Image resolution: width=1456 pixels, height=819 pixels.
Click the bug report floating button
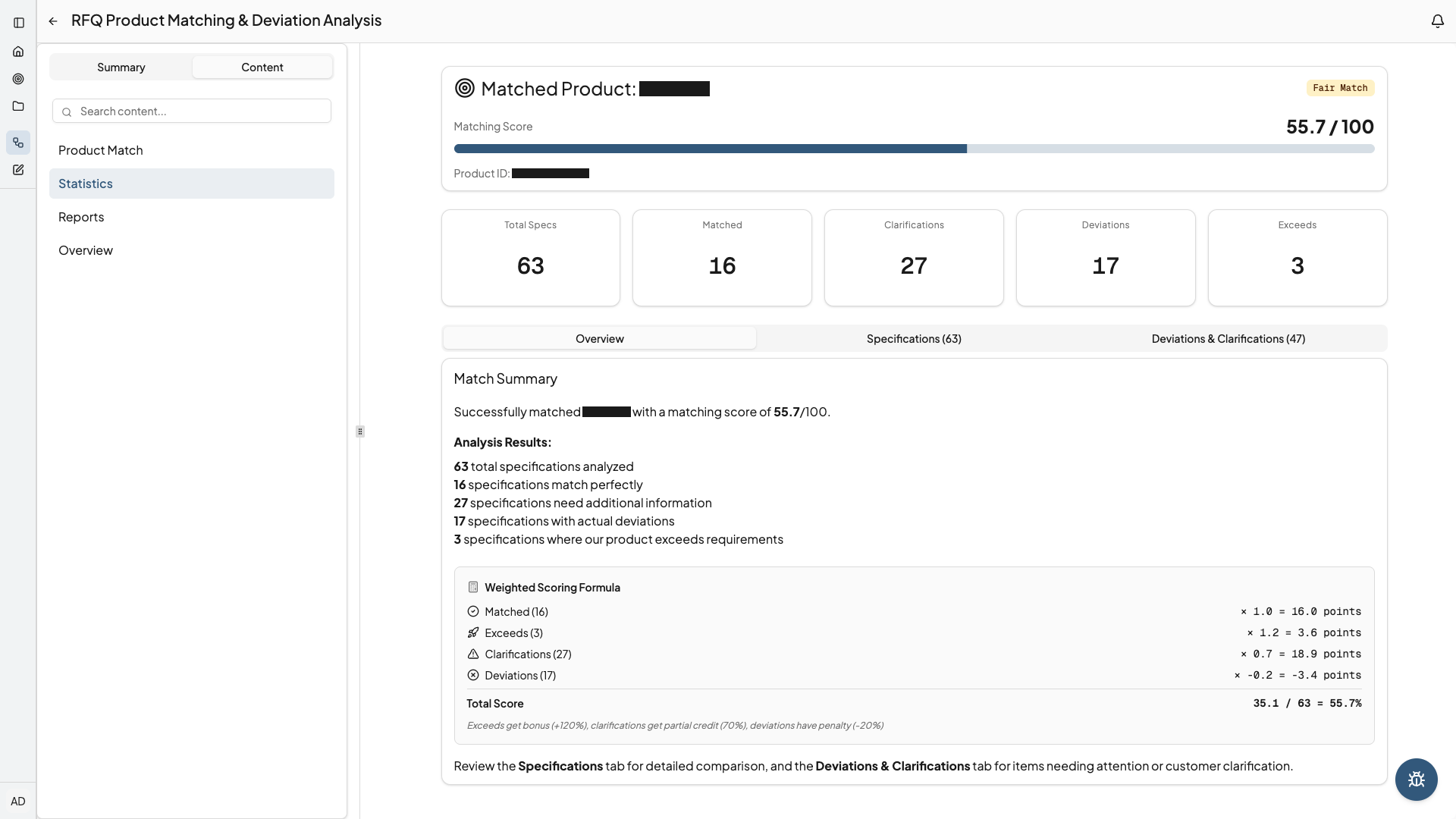click(x=1416, y=779)
